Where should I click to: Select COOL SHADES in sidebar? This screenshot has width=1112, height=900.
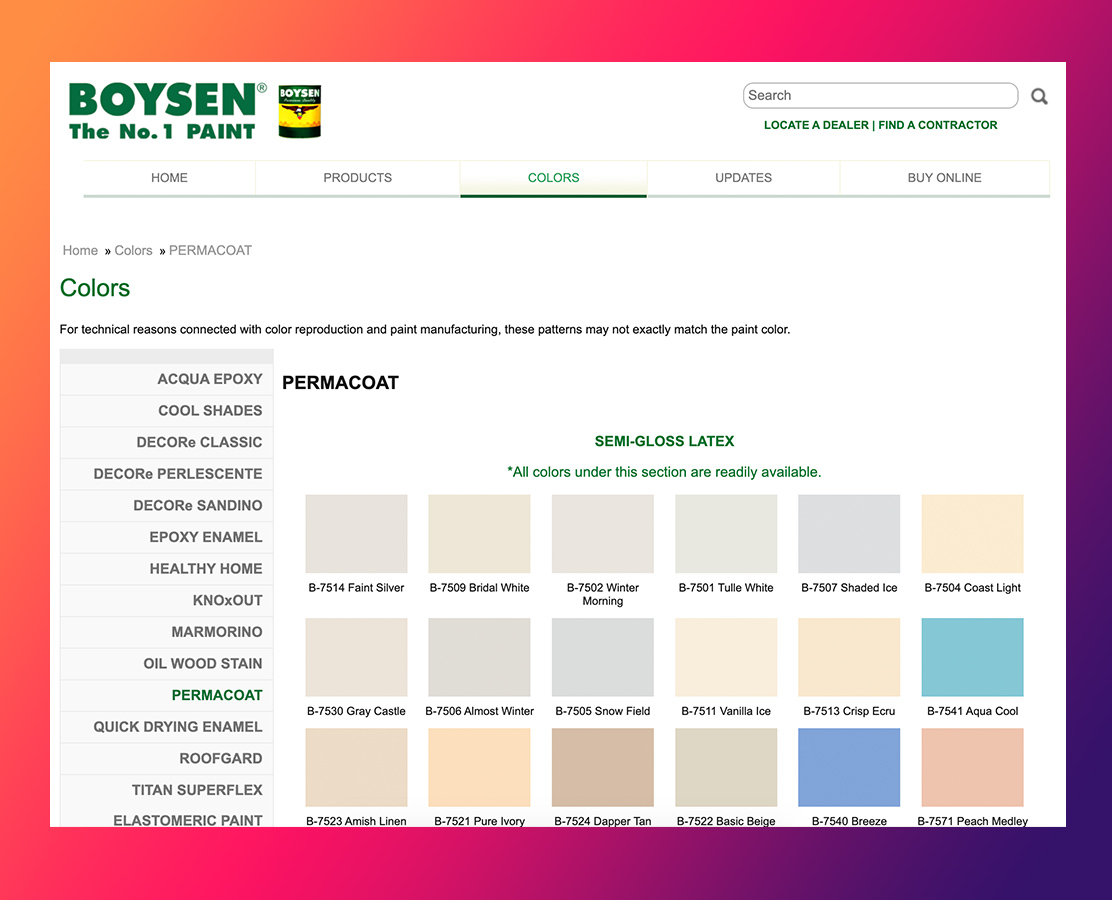pyautogui.click(x=167, y=411)
